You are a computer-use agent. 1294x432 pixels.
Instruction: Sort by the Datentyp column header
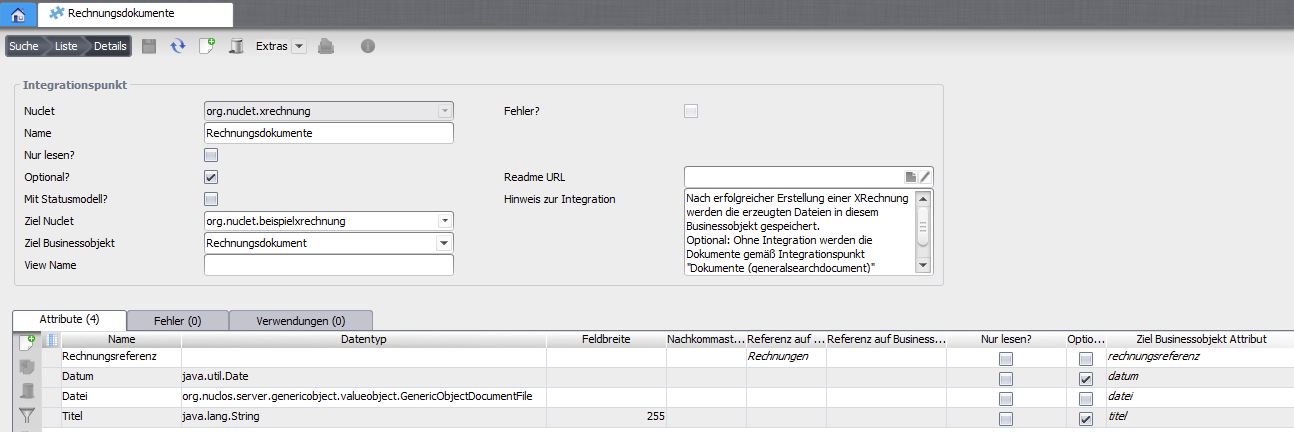pyautogui.click(x=364, y=340)
